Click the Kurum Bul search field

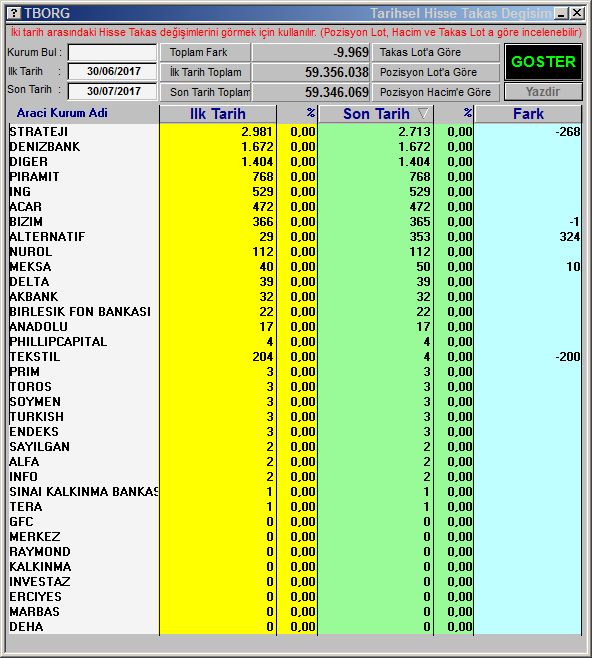click(112, 52)
